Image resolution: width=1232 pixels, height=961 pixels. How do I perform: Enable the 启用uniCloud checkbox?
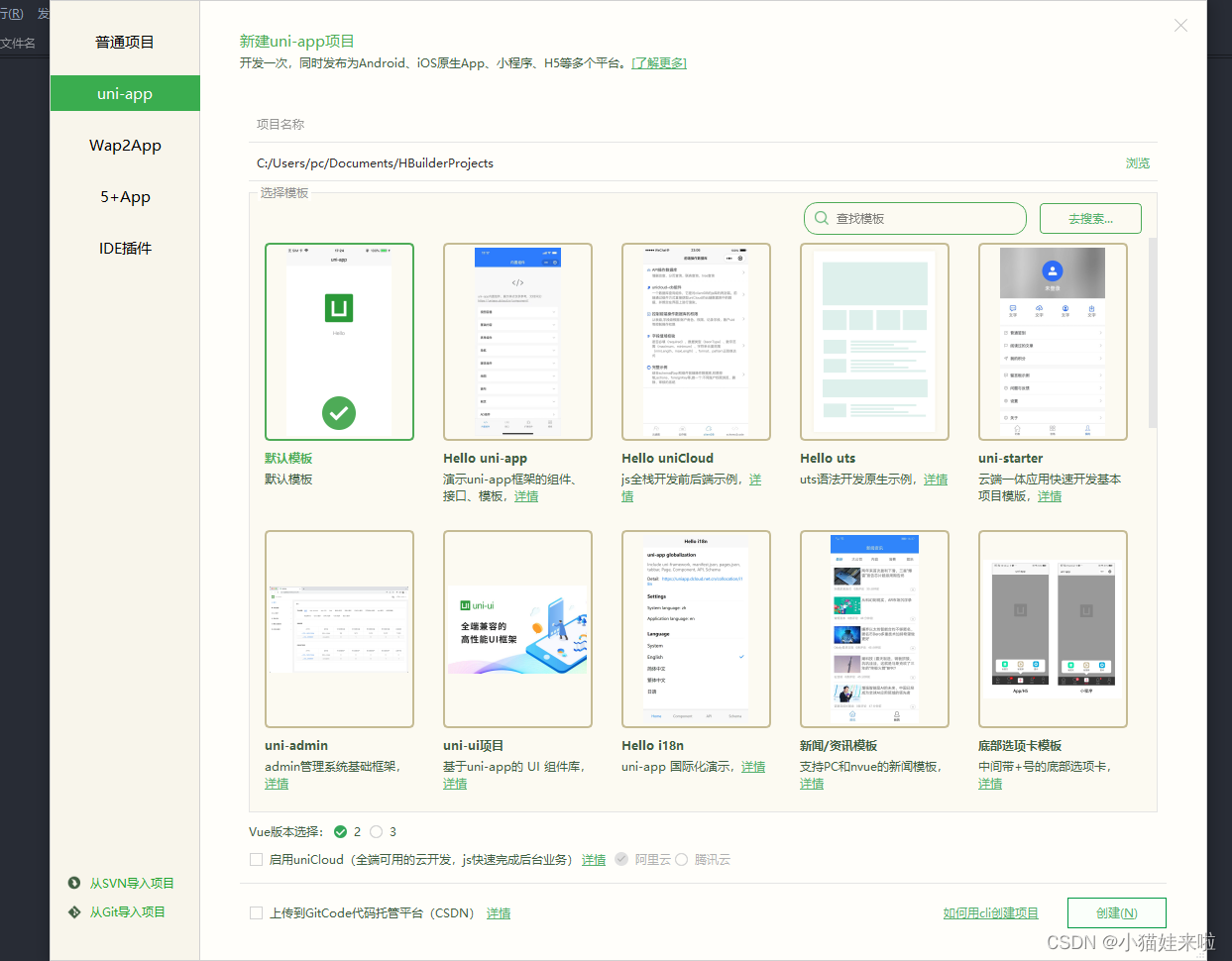257,860
